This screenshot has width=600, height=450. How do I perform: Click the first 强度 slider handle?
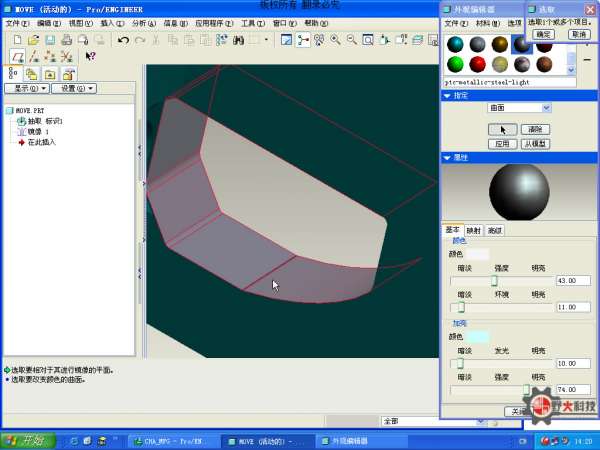pos(493,281)
